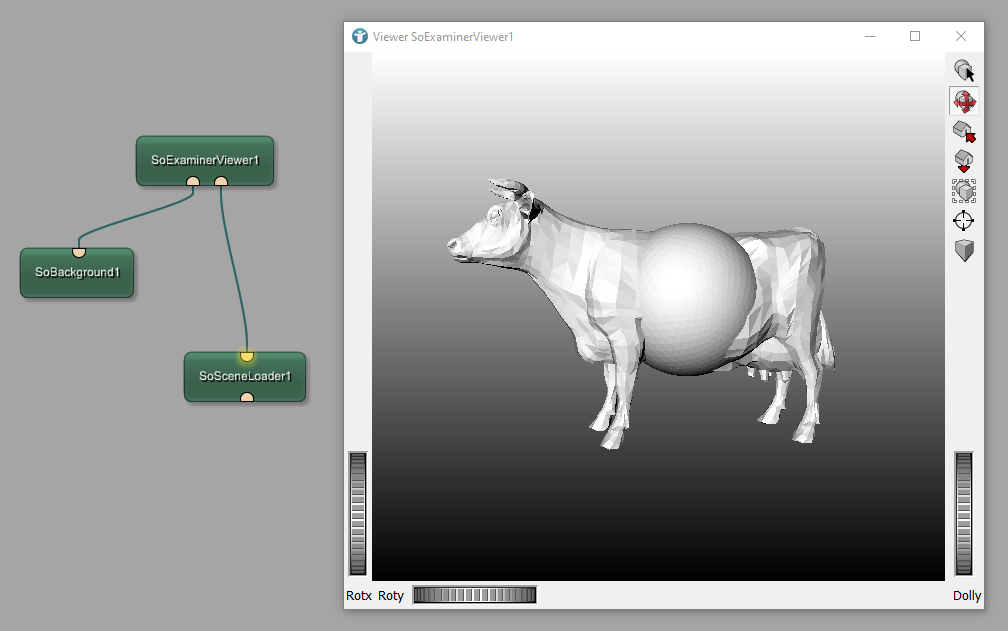Click the sphere in the 3D viewer
1008x631 pixels.
click(695, 299)
